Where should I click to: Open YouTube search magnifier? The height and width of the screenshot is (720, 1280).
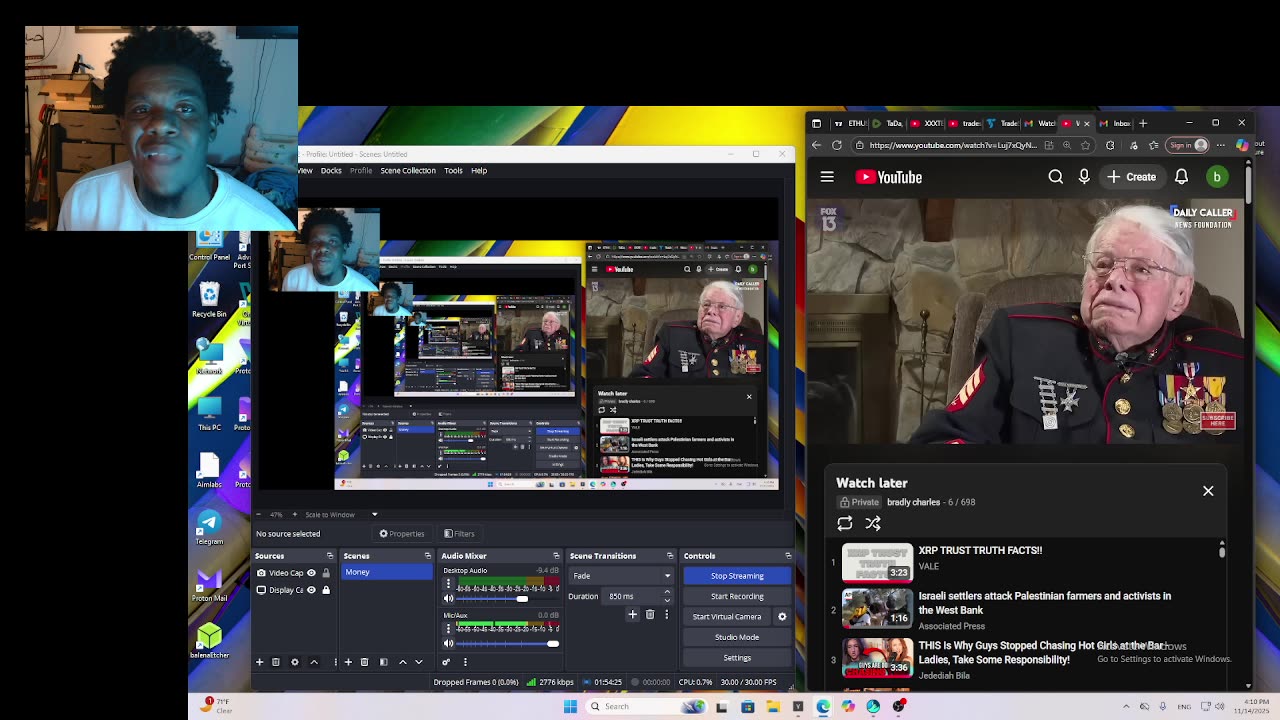pos(1055,177)
